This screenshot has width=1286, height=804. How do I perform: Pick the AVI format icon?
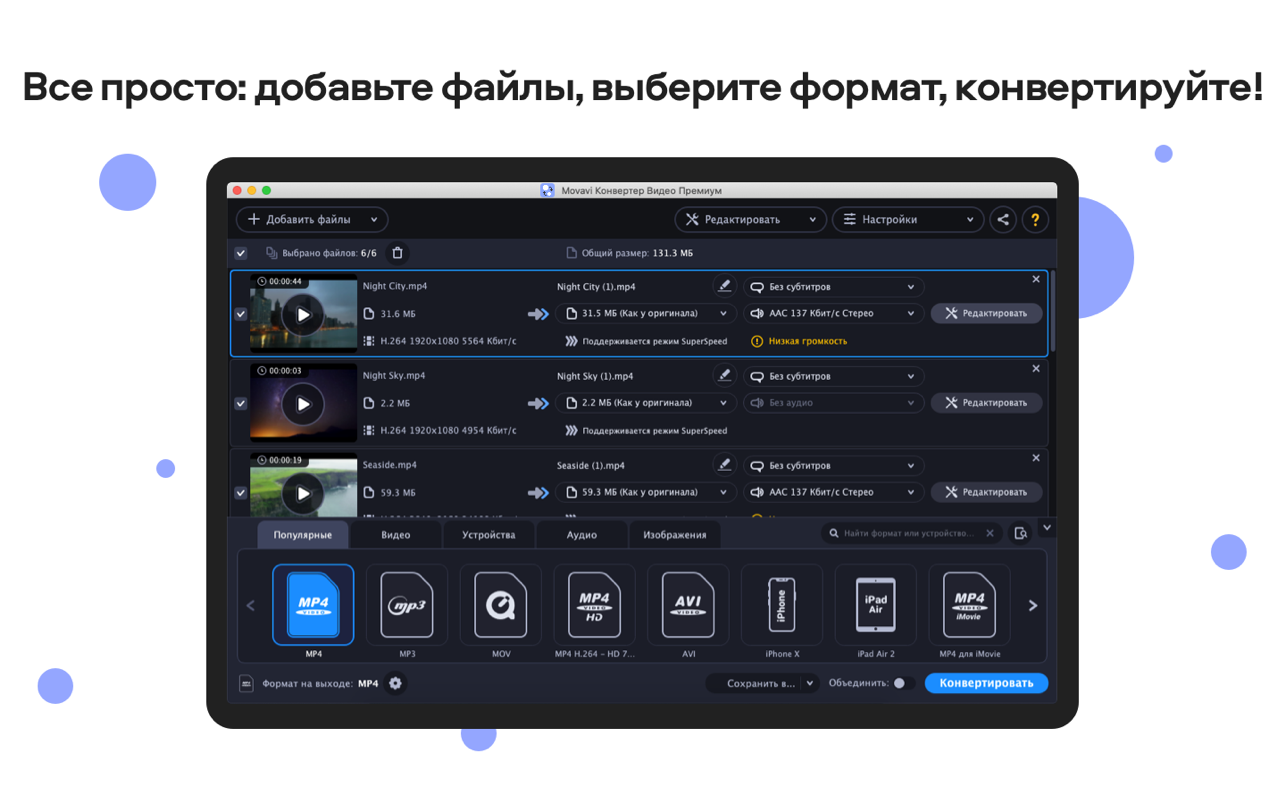tap(688, 605)
